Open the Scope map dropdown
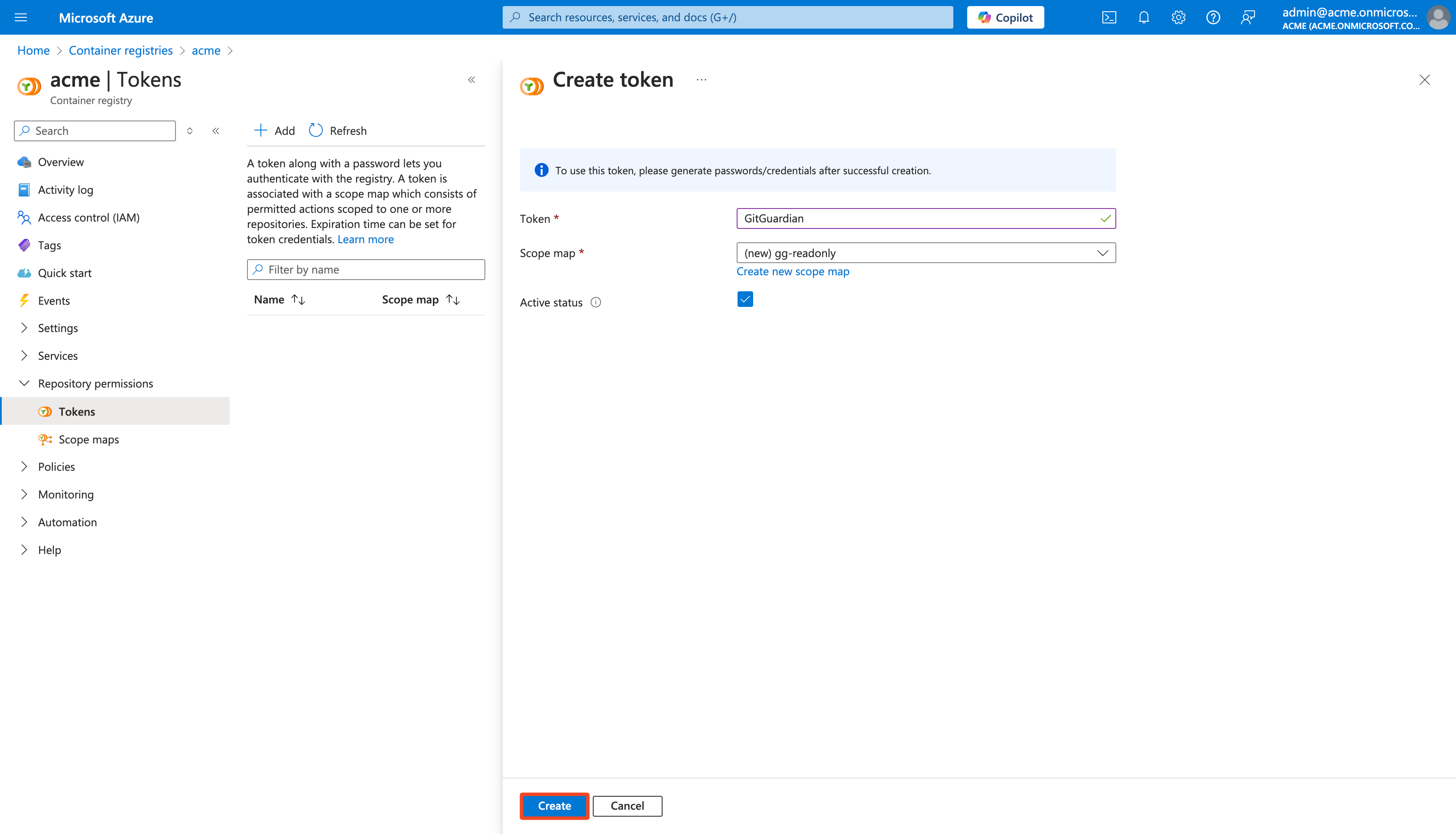The height and width of the screenshot is (834, 1456). coord(926,253)
